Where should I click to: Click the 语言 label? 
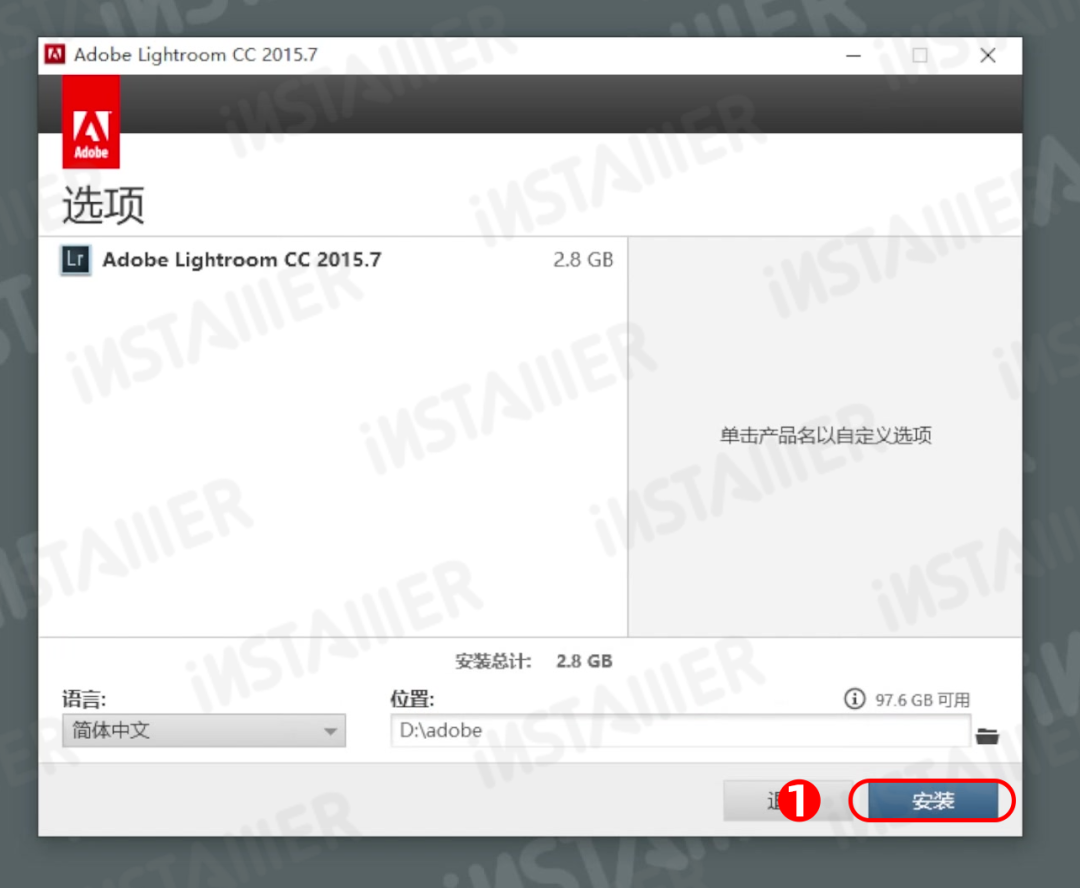[x=84, y=699]
